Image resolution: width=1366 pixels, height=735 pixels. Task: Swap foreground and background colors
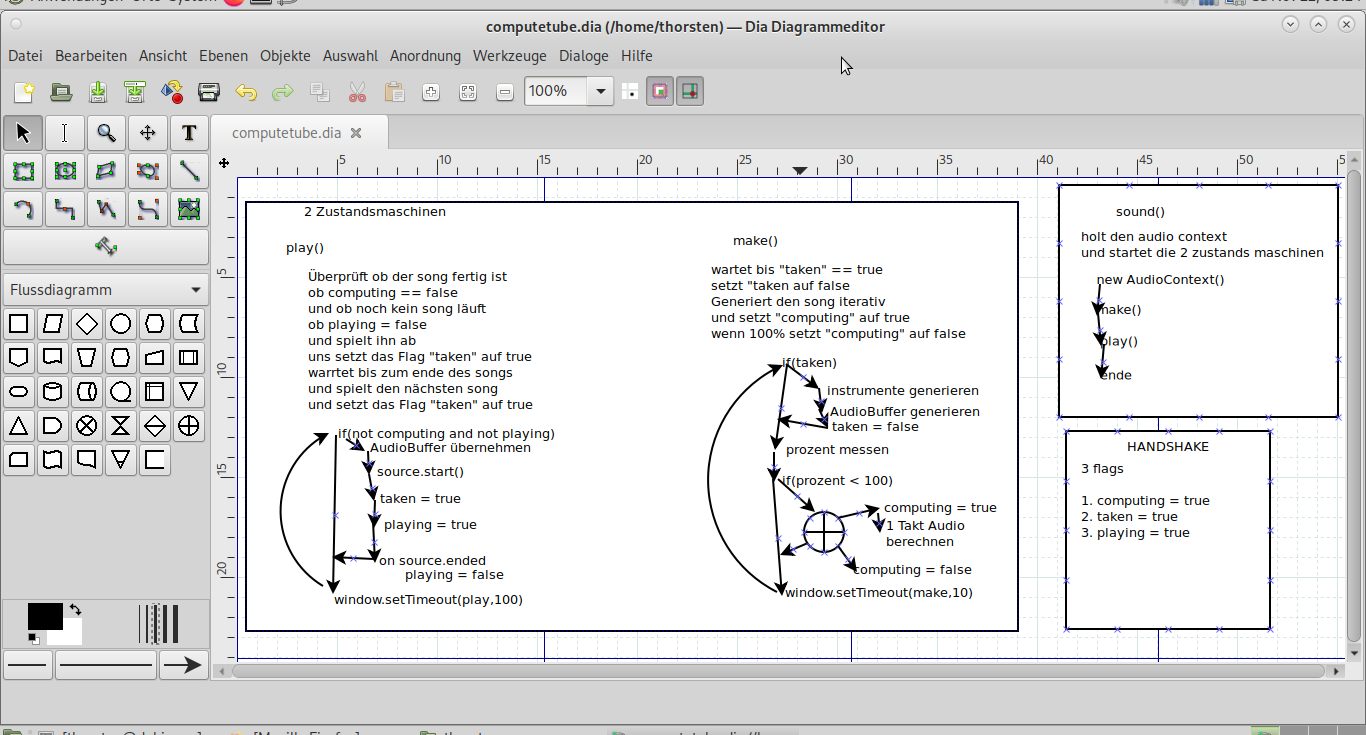tap(75, 609)
